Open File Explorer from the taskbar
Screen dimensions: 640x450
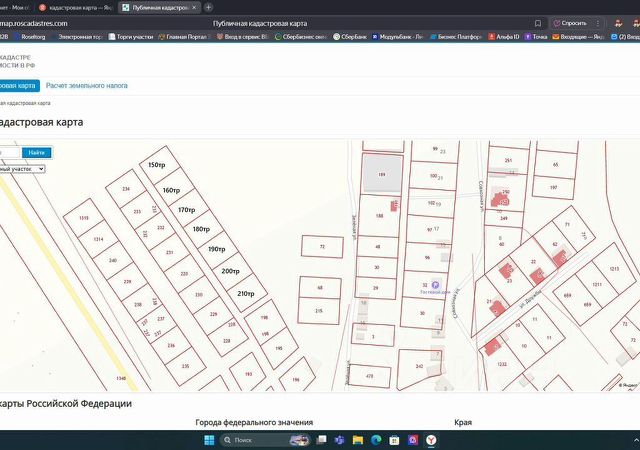coord(358,440)
